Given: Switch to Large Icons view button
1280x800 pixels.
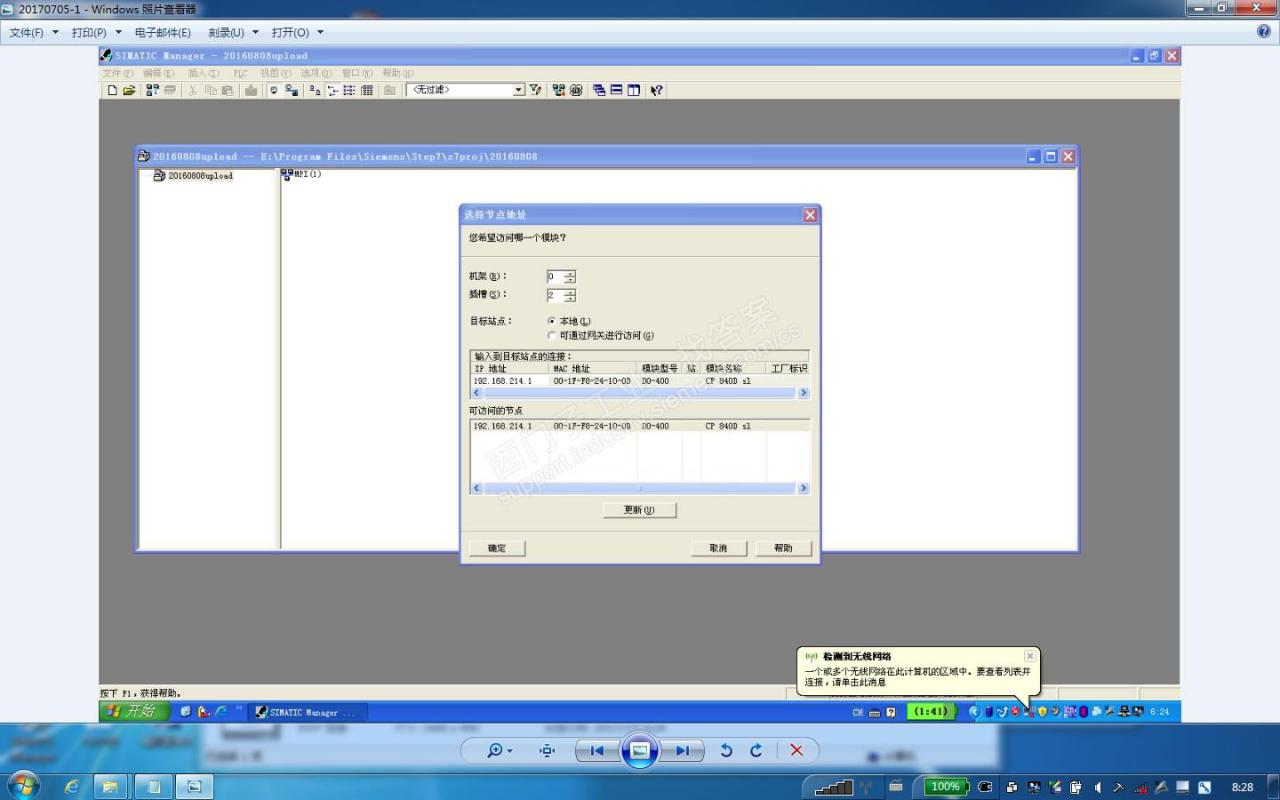Looking at the screenshot, I should click(x=313, y=90).
